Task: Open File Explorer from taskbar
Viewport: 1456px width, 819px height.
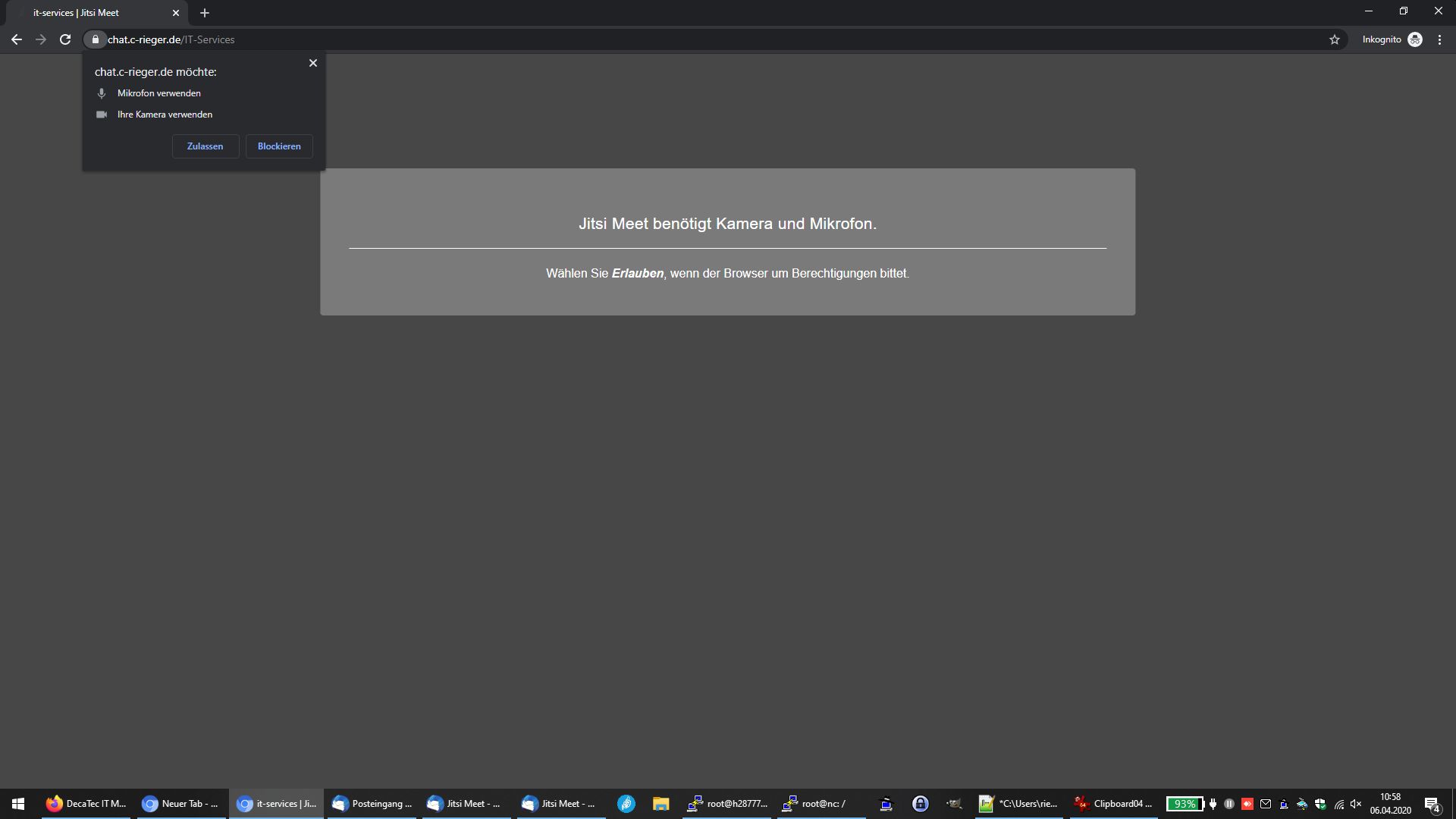Action: [x=661, y=804]
